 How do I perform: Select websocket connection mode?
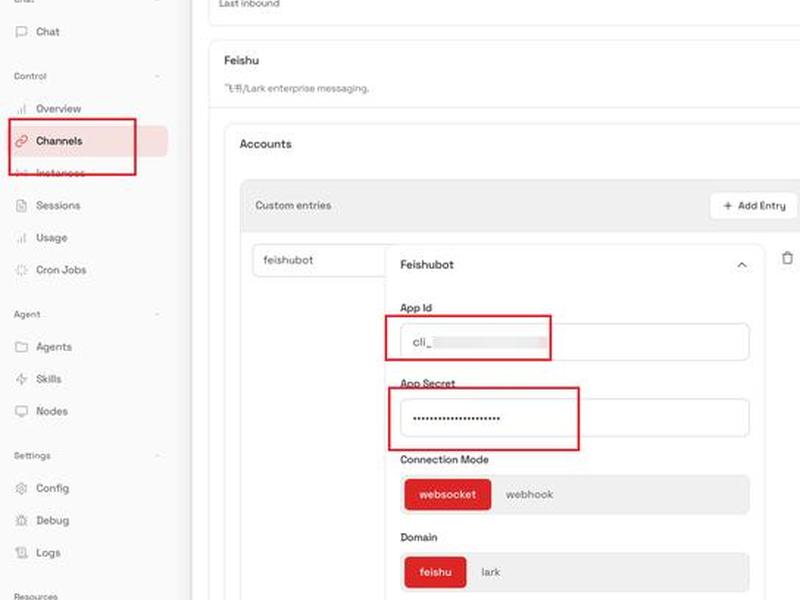click(447, 494)
